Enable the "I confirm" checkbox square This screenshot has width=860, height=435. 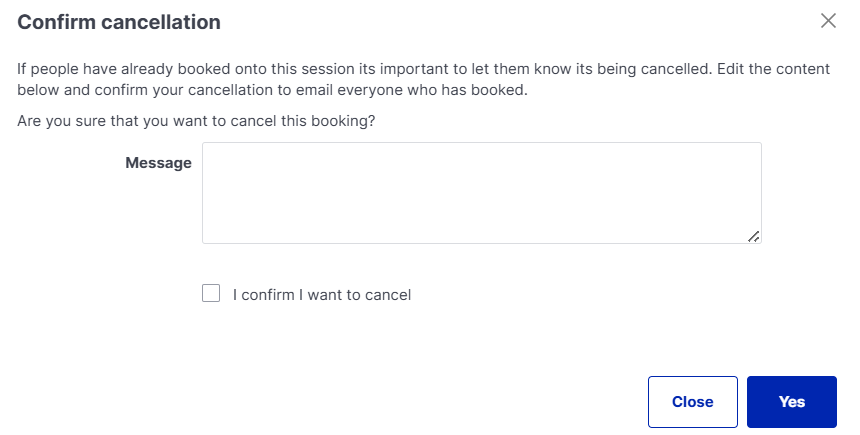coord(211,294)
